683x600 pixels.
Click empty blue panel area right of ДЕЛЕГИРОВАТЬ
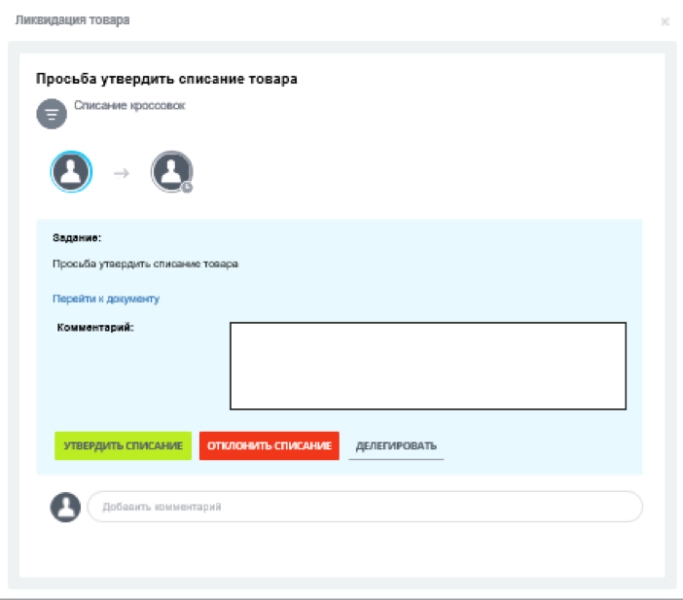pos(540,446)
